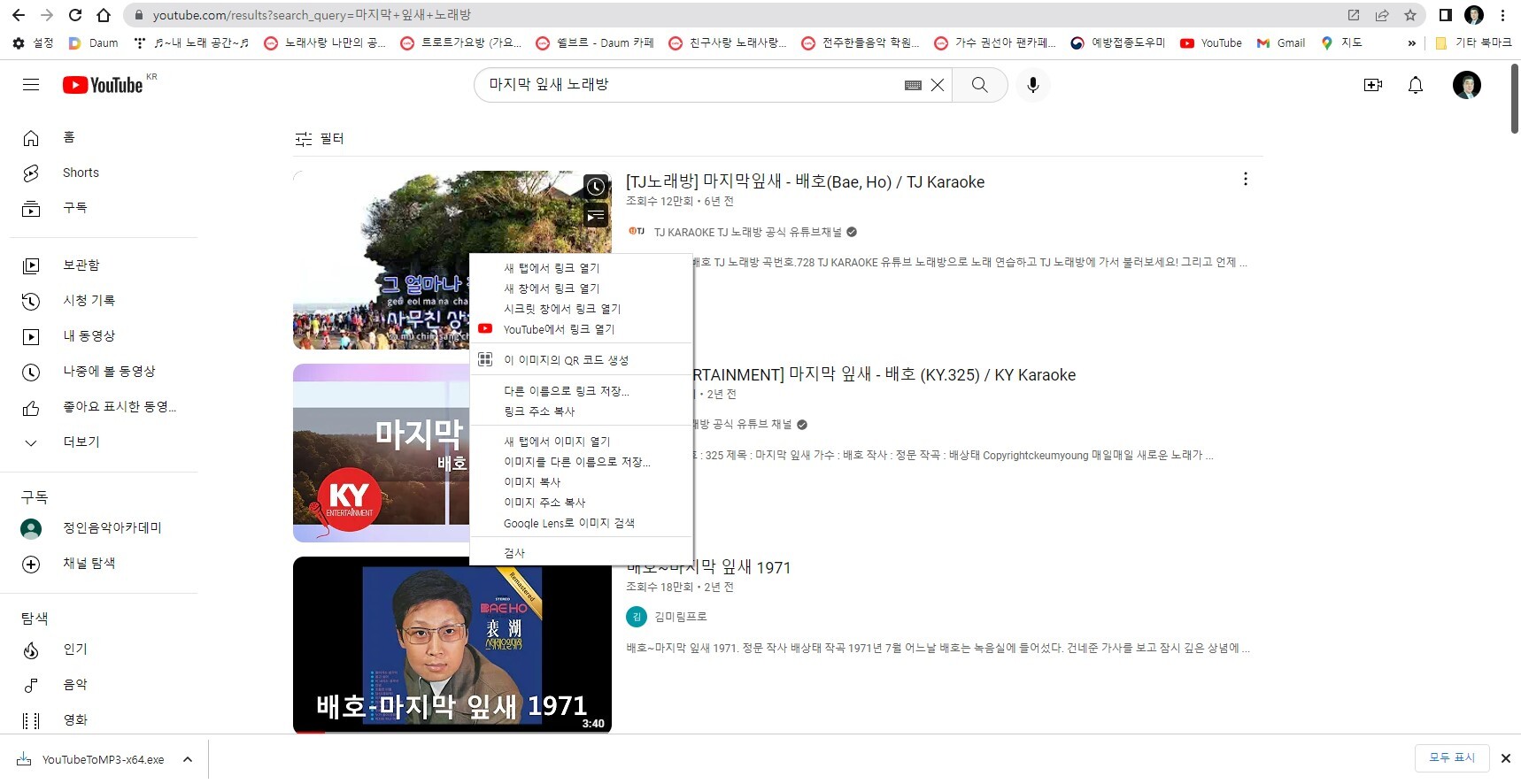Open more options for TJ Karaoke video
This screenshot has width=1521, height=784.
pos(1246,180)
